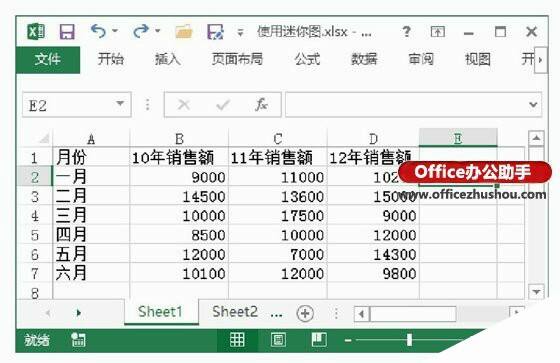Image resolution: width=560 pixels, height=363 pixels.
Task: Add a new sheet with plus icon
Action: (x=305, y=313)
